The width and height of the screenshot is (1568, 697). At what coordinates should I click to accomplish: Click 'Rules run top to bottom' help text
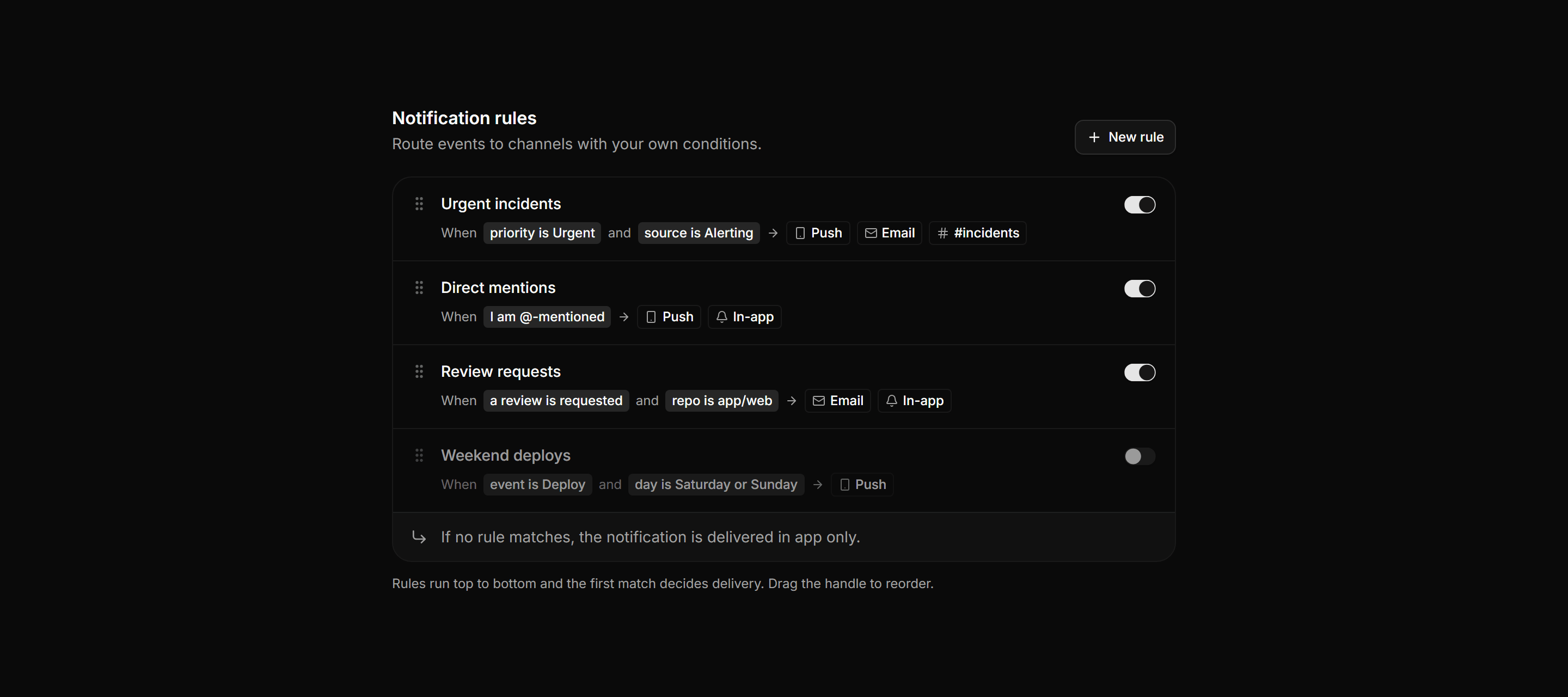pyautogui.click(x=662, y=584)
